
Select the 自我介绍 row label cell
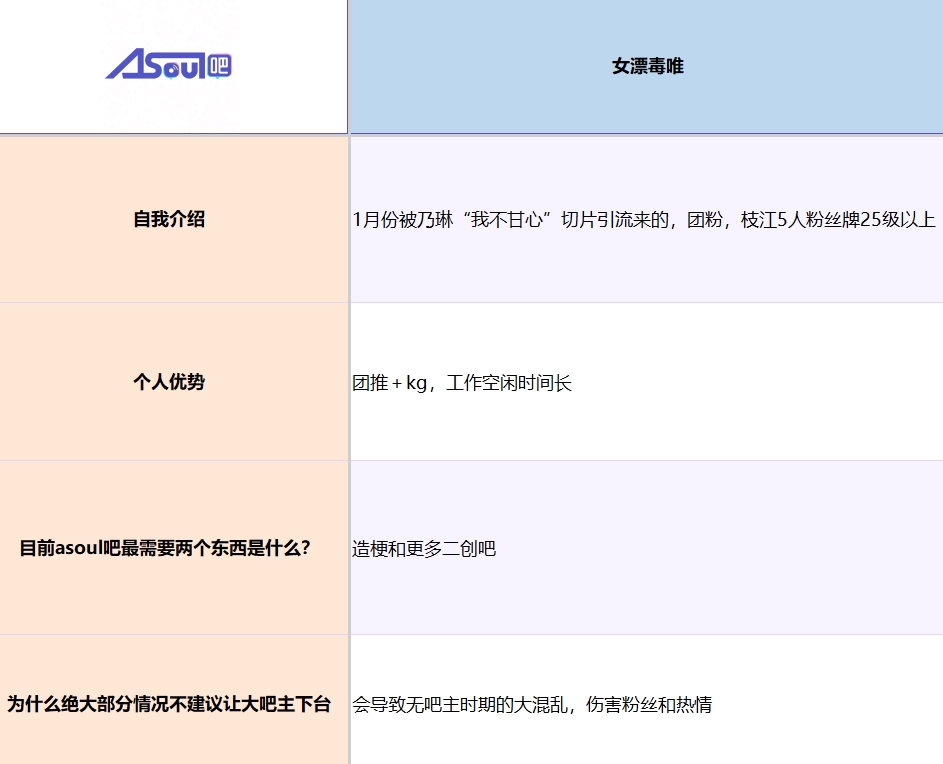174,220
